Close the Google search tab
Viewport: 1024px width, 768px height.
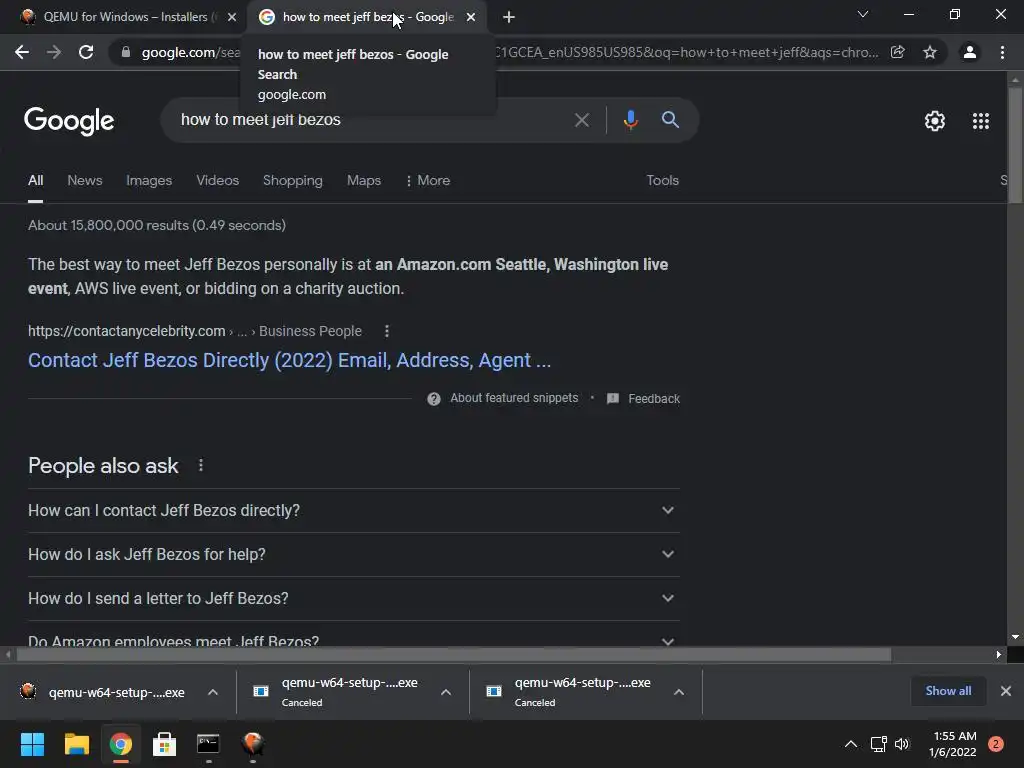(x=471, y=17)
